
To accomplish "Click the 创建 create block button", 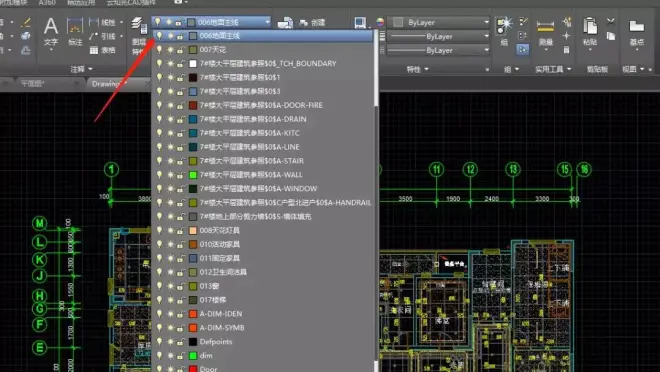I will click(312, 22).
